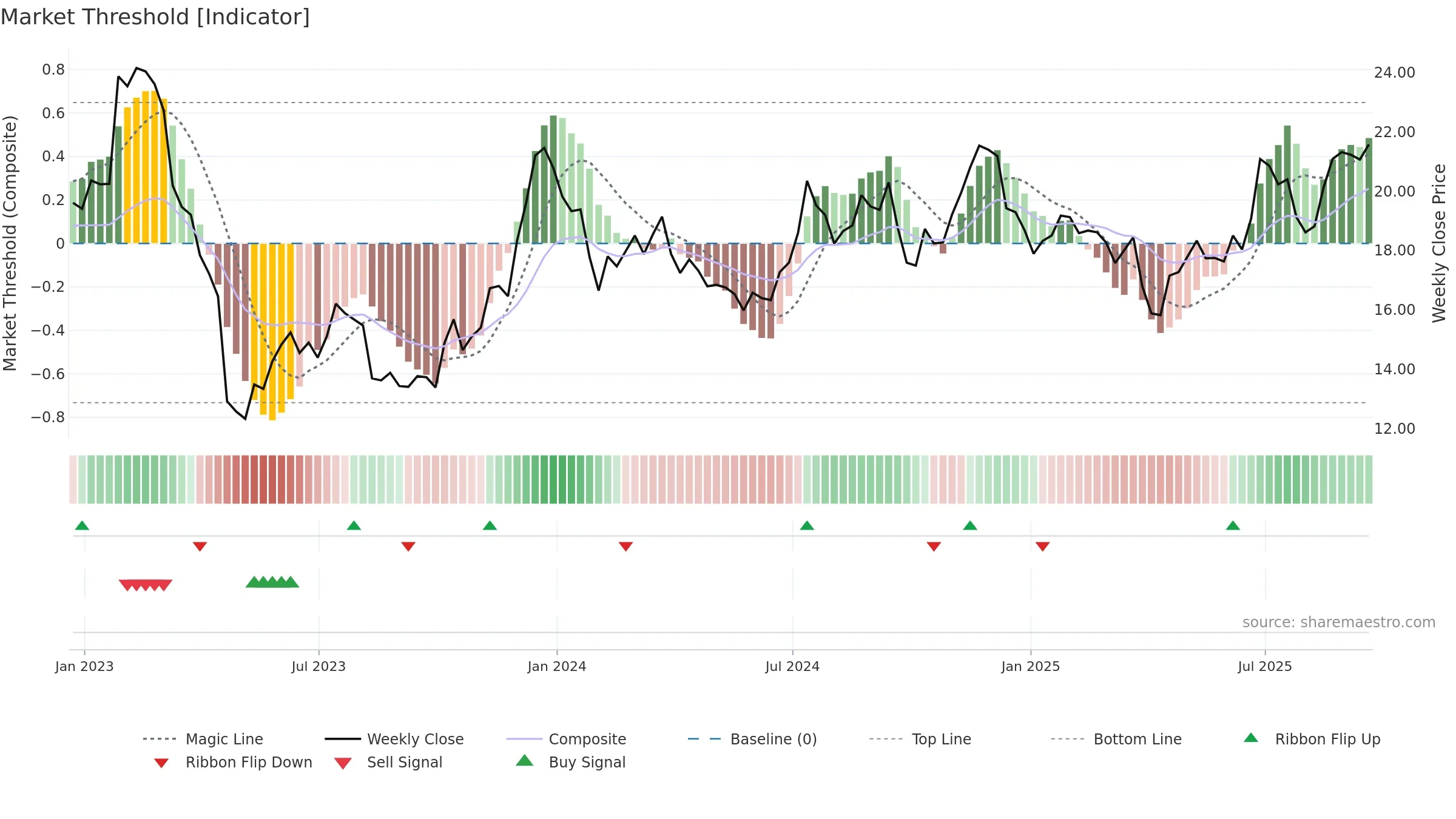
Task: Toggle the Weekly Close legend entry
Action: pos(394,739)
